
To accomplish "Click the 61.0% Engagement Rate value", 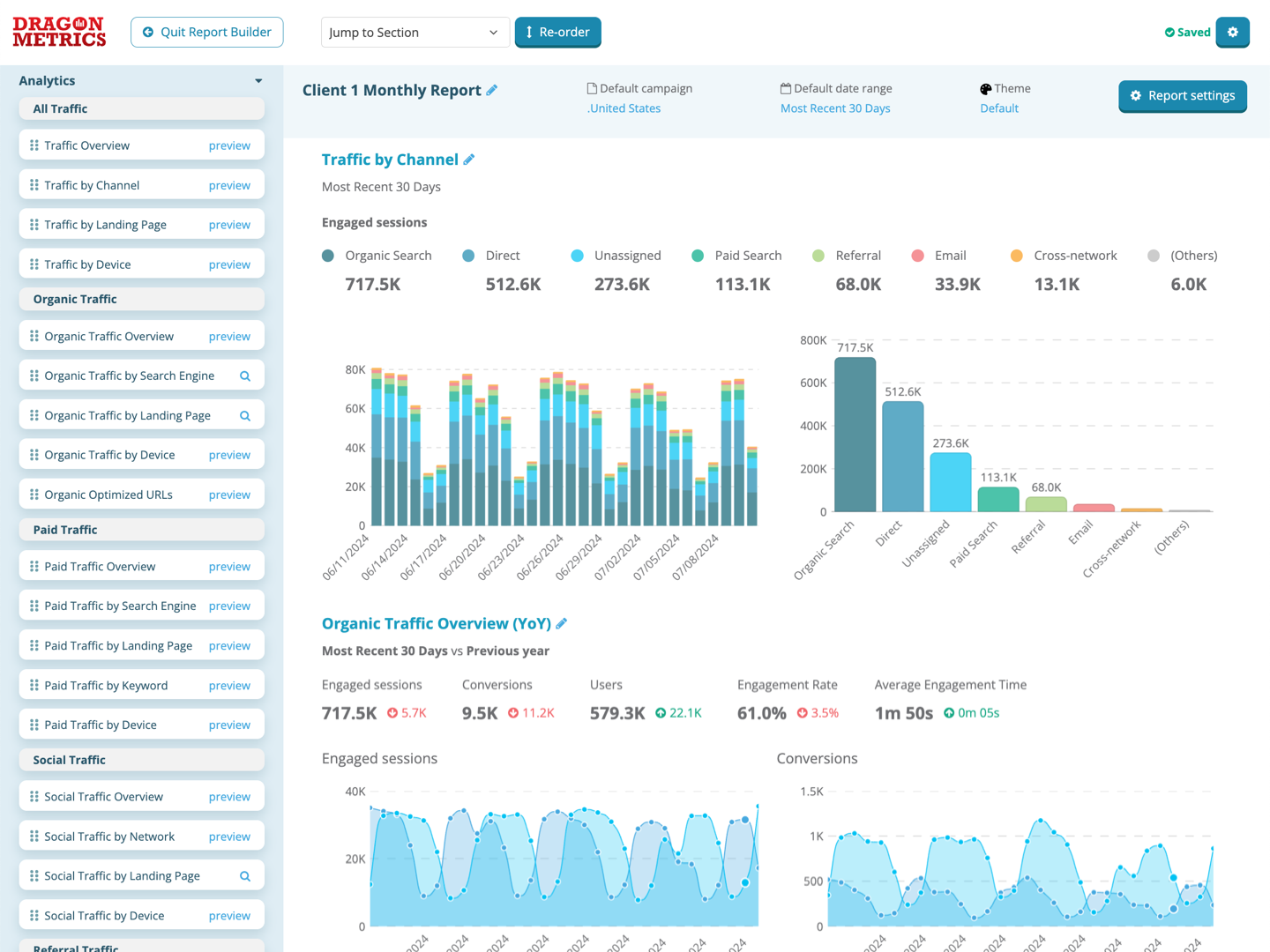I will coord(762,713).
